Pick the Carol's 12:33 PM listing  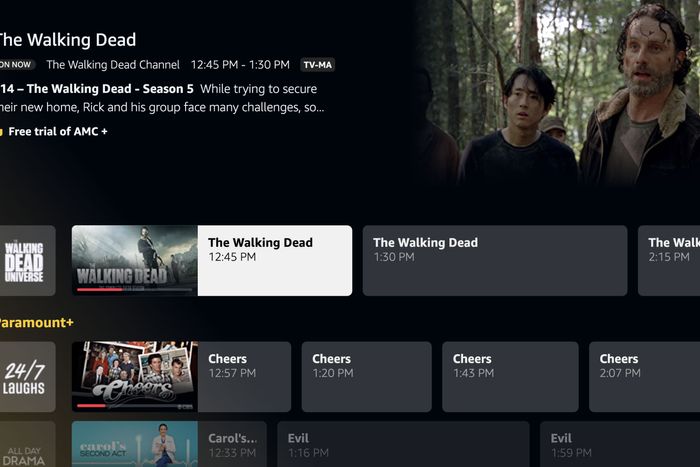(232, 444)
